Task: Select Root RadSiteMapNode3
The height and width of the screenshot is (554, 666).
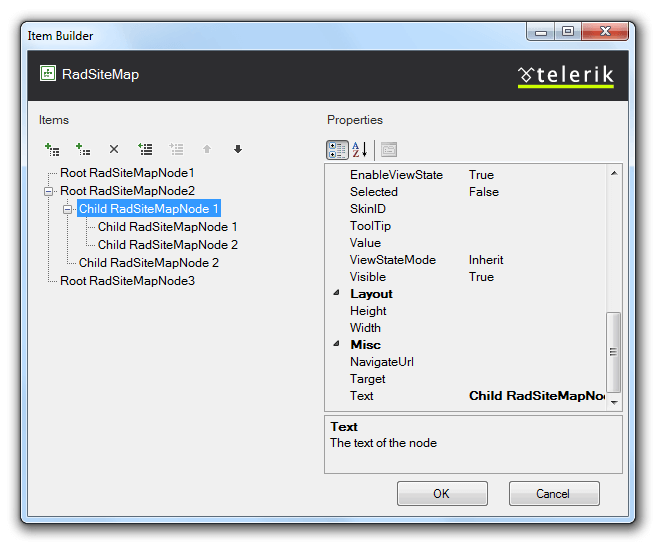Action: pyautogui.click(x=127, y=281)
